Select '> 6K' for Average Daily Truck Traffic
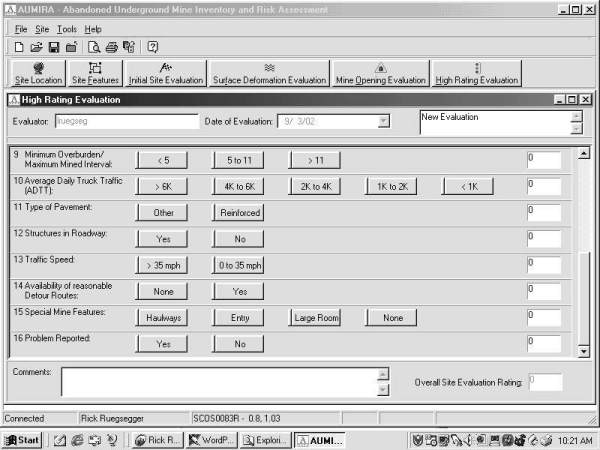 (163, 186)
